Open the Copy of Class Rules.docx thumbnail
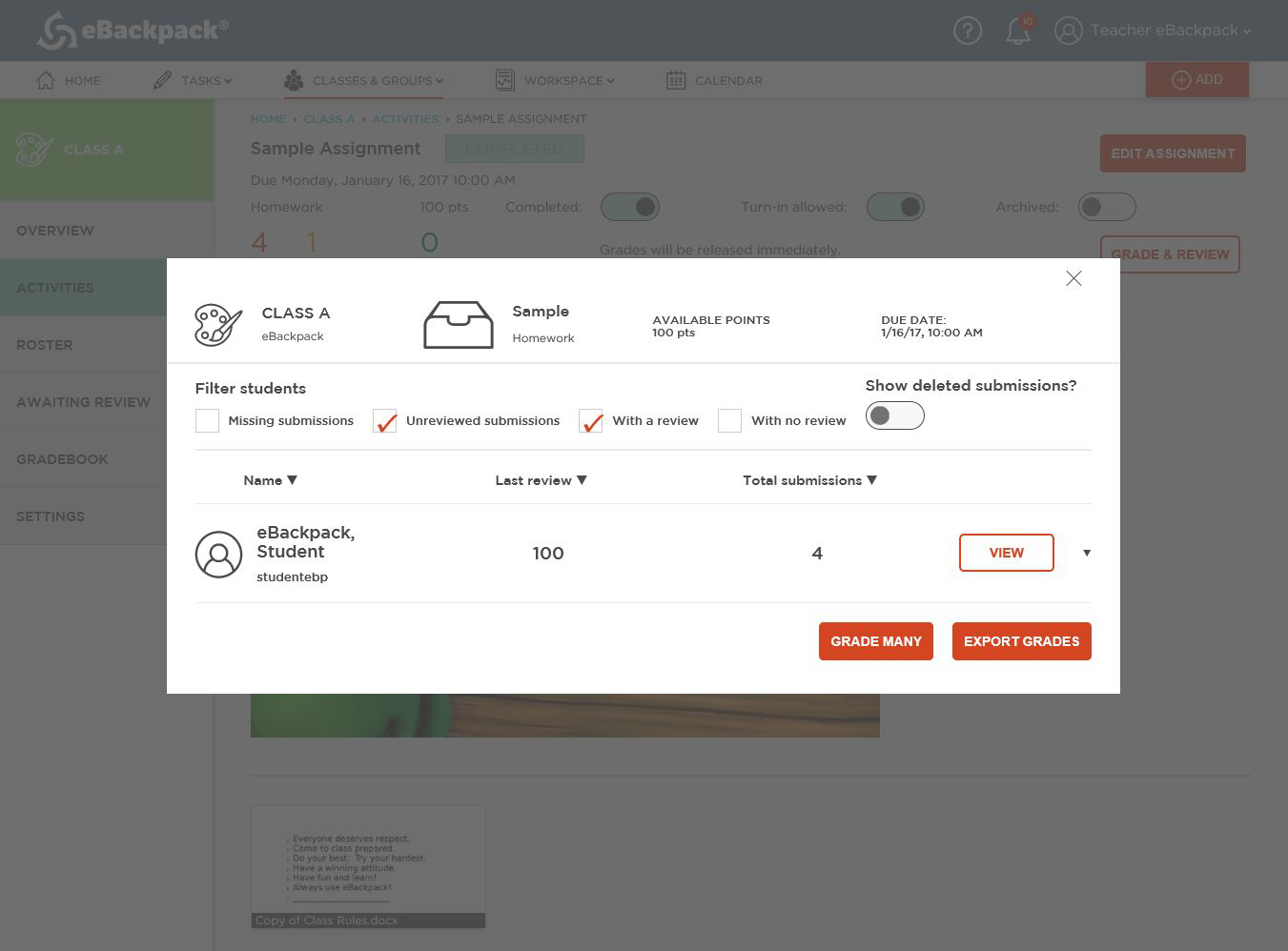The width and height of the screenshot is (1288, 951). pos(368,867)
